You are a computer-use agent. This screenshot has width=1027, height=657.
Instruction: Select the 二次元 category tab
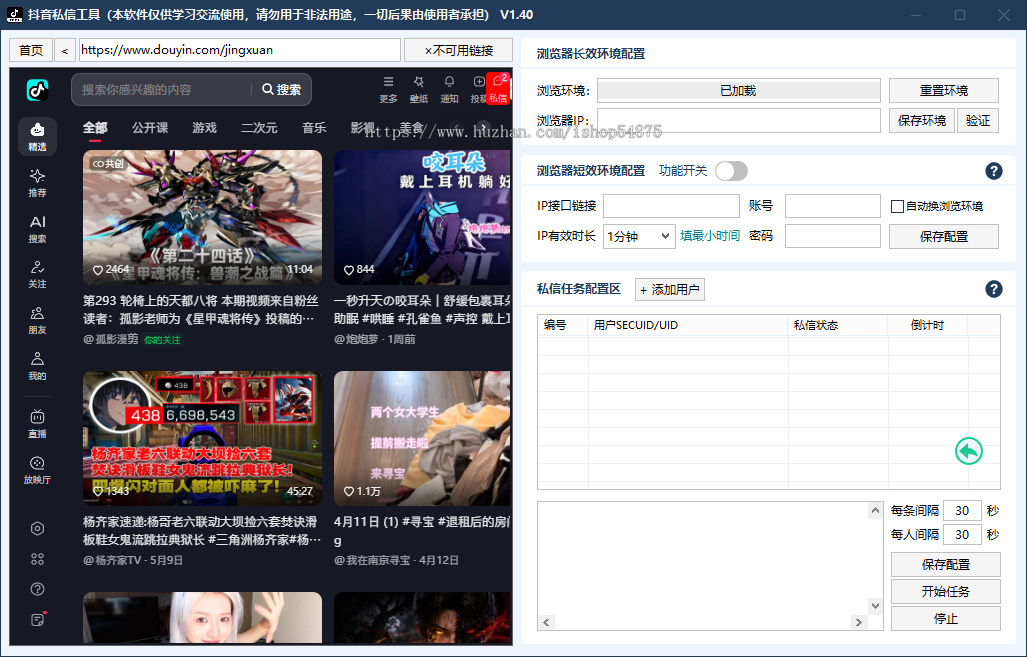point(259,128)
